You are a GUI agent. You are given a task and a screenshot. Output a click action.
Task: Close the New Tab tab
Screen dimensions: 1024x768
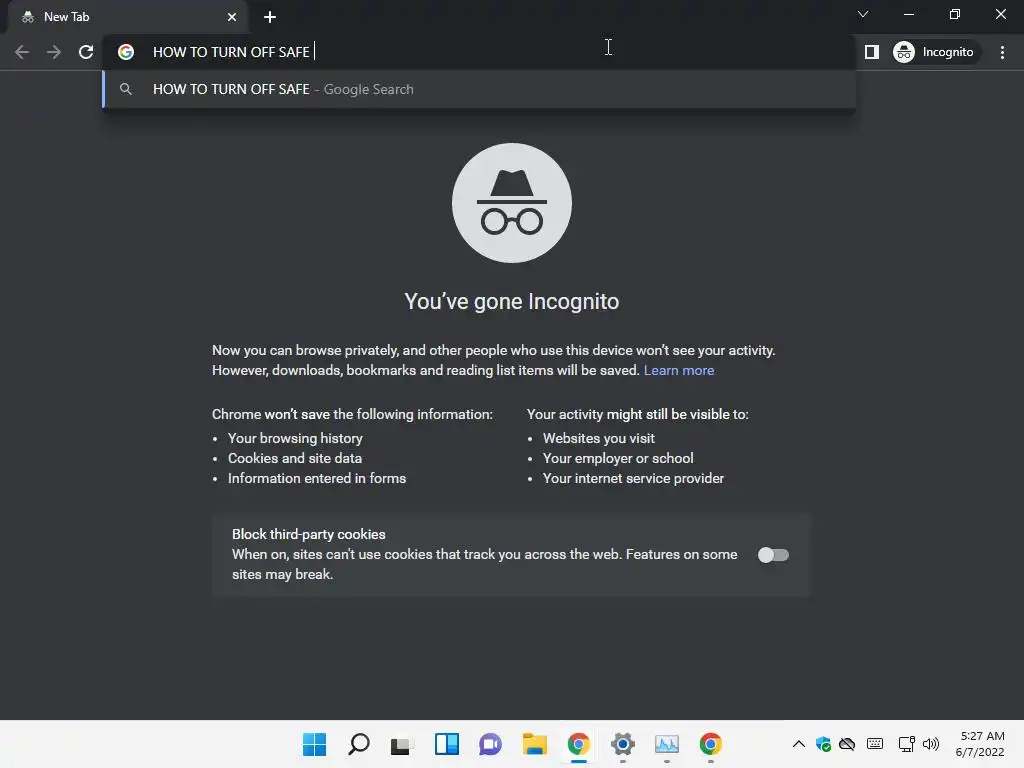(232, 17)
